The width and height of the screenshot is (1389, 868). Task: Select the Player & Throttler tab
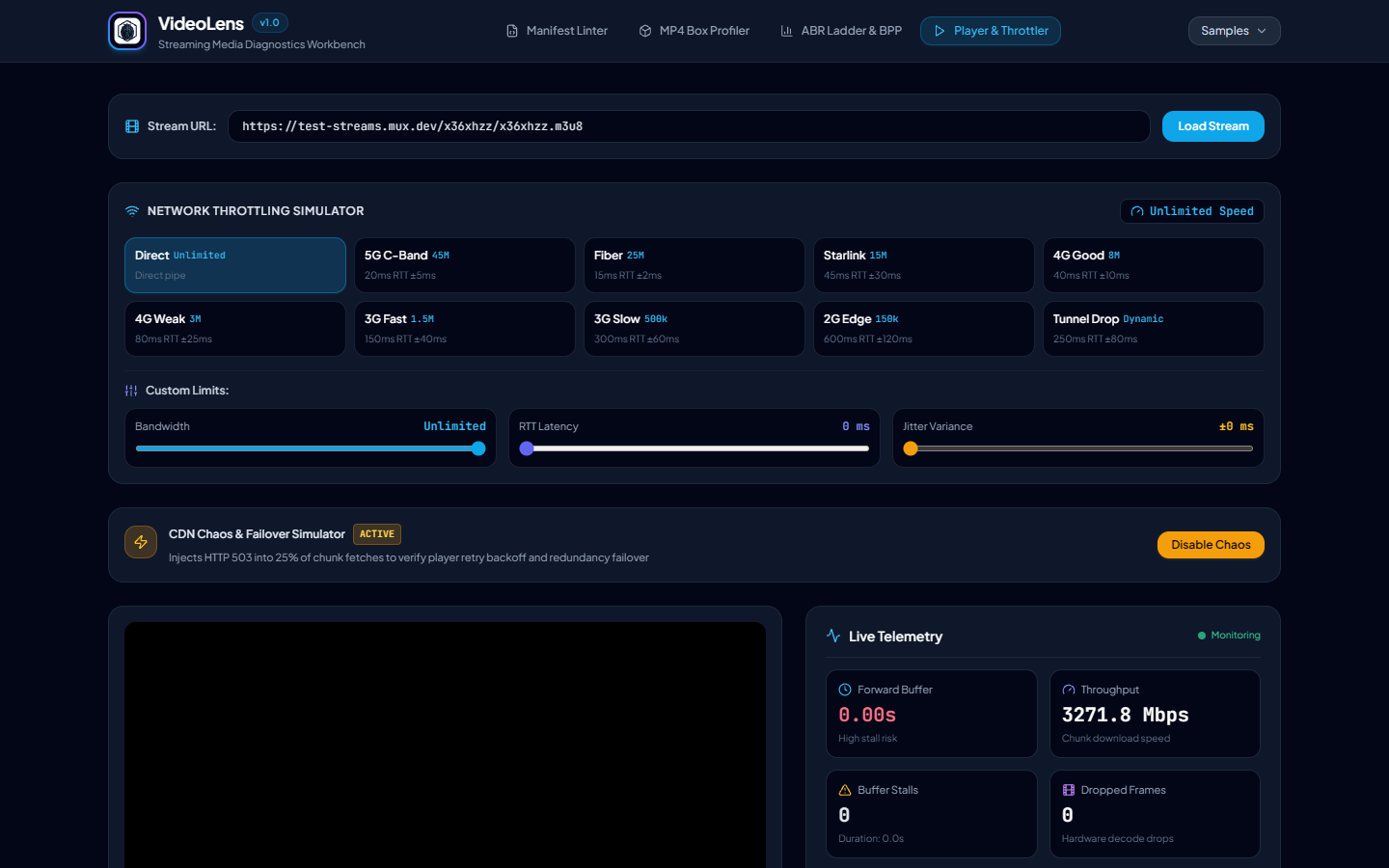(991, 31)
